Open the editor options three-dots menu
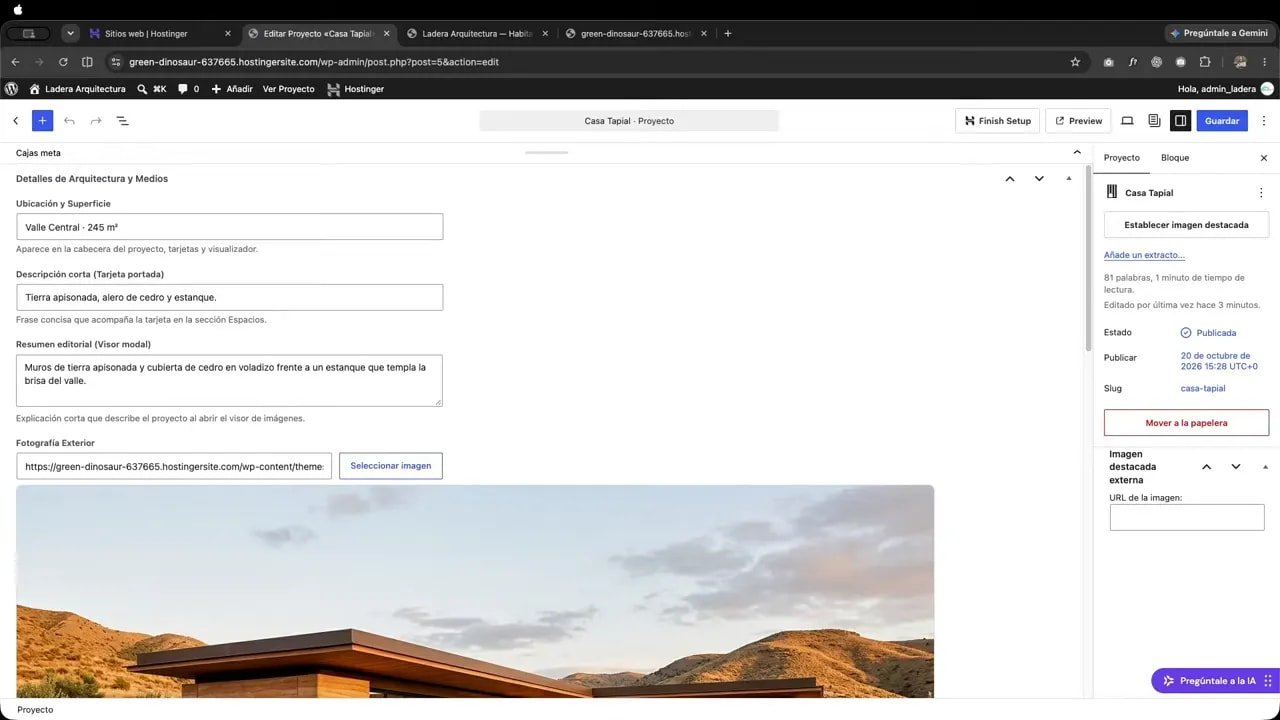This screenshot has width=1280, height=720. pos(1263,121)
